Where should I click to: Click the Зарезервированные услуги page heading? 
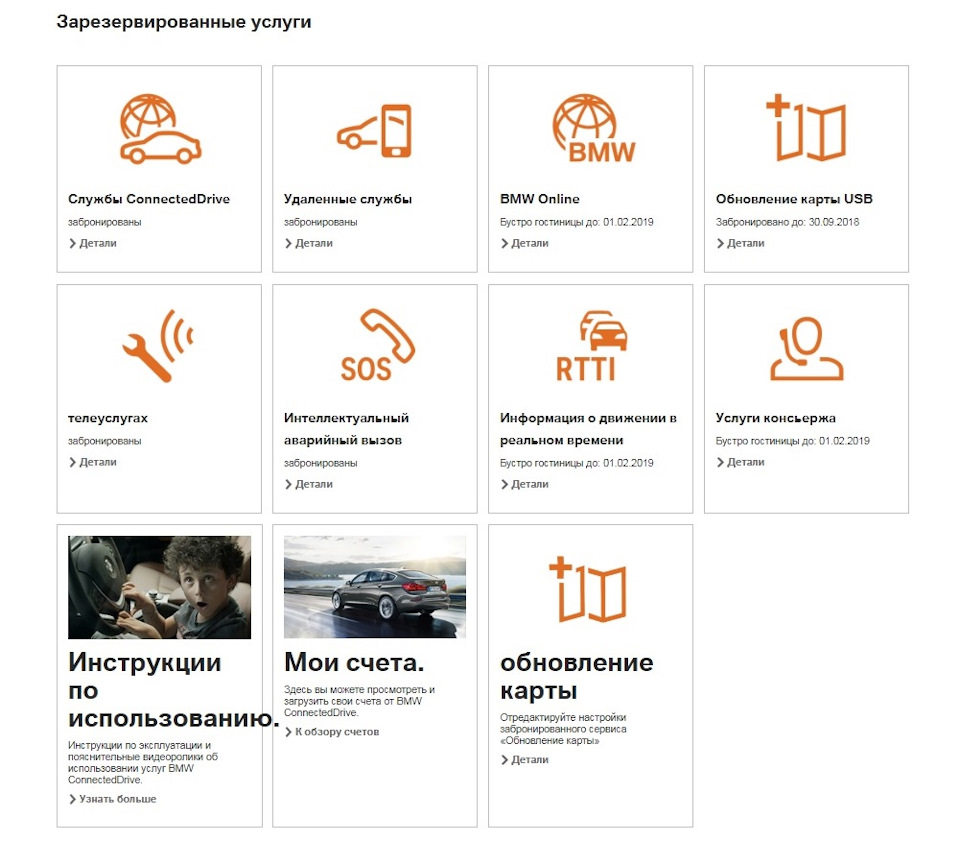pos(184,21)
